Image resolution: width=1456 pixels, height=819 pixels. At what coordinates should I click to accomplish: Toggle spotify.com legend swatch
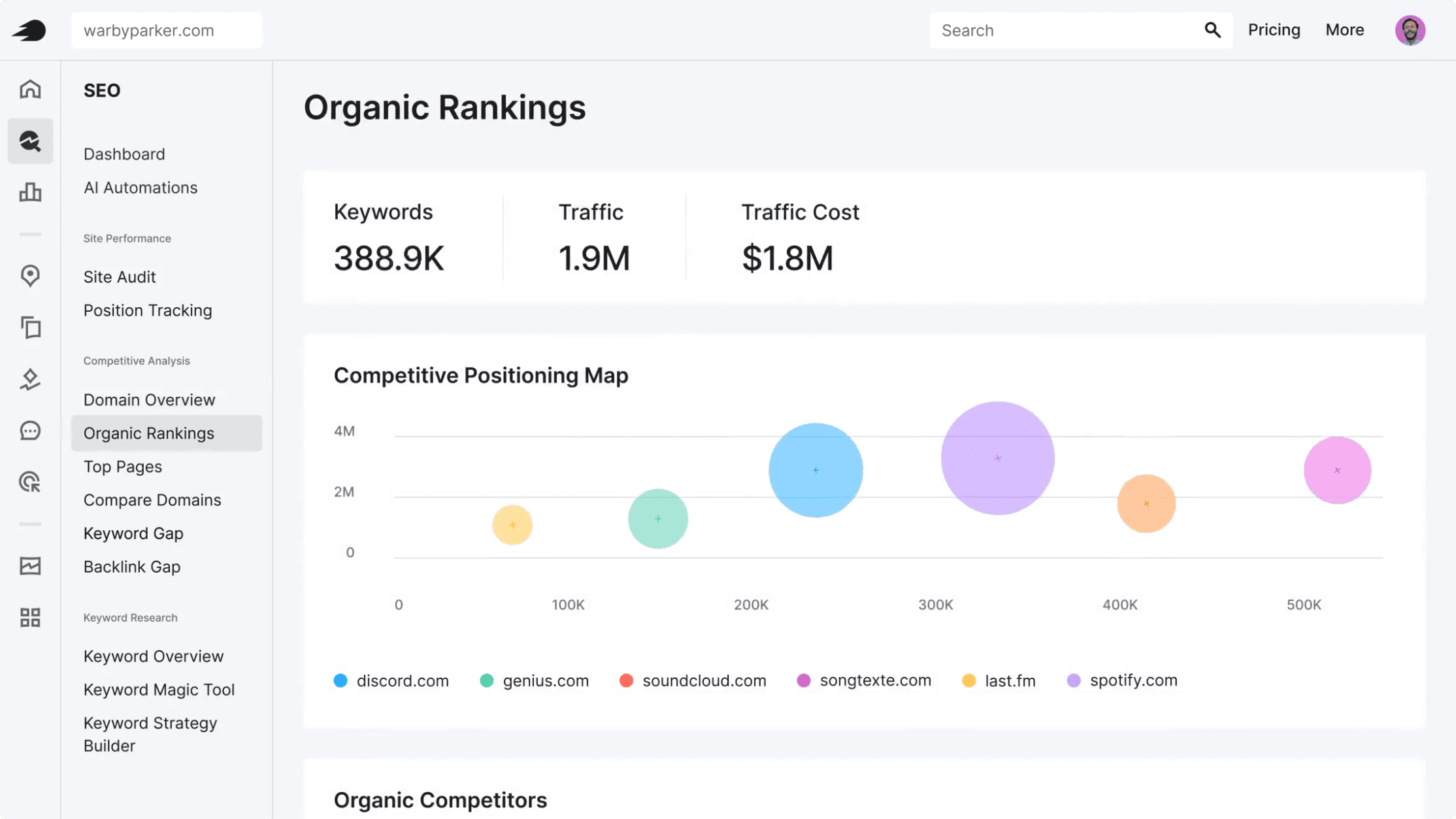click(x=1074, y=680)
